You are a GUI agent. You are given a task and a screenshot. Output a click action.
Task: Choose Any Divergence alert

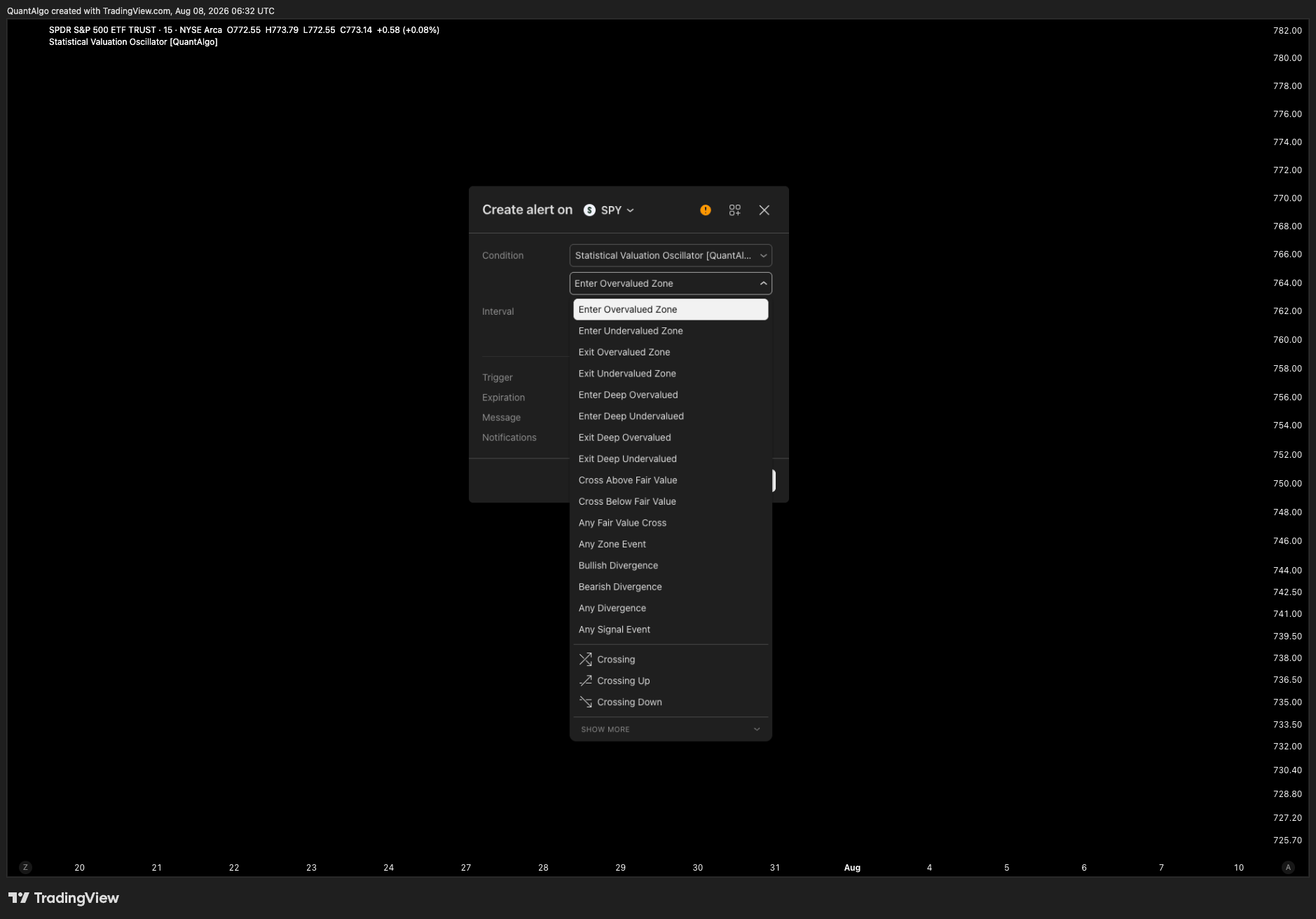pyautogui.click(x=671, y=608)
